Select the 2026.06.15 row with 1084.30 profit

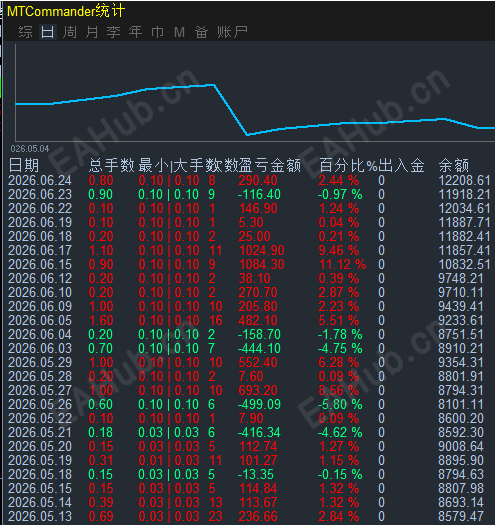point(249,265)
